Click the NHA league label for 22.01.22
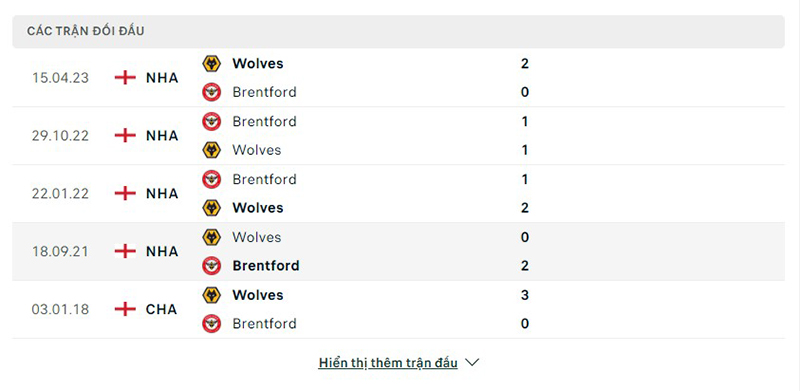The width and height of the screenshot is (800, 391). pyautogui.click(x=162, y=194)
